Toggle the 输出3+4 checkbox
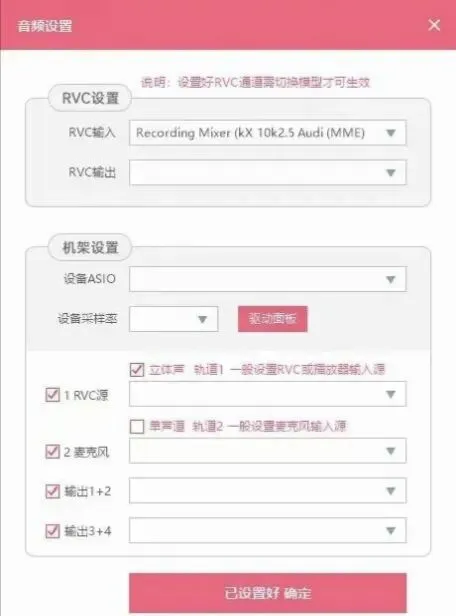Image resolution: width=456 pixels, height=616 pixels. [x=53, y=531]
